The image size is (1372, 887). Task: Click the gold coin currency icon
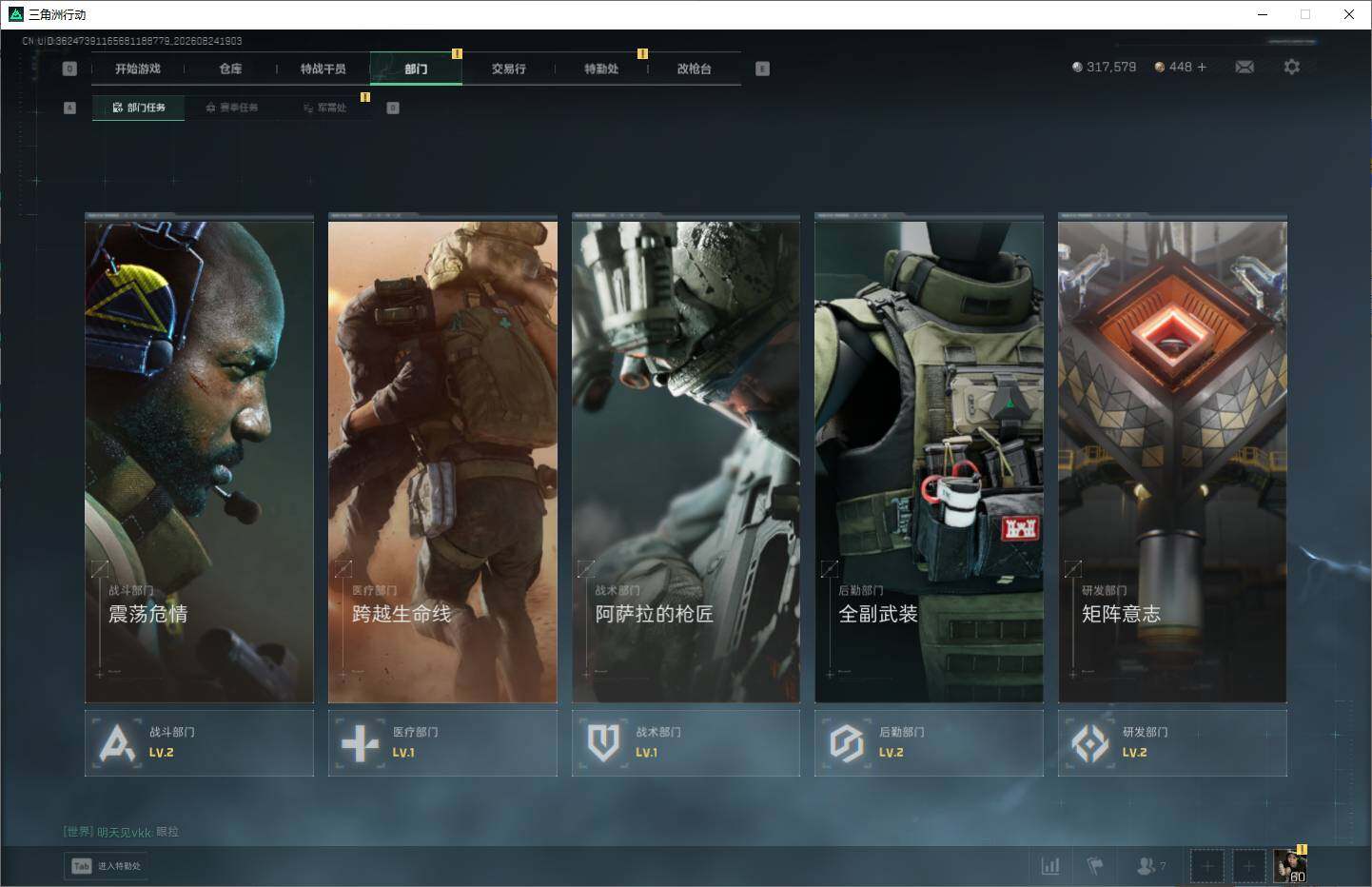[x=1160, y=67]
